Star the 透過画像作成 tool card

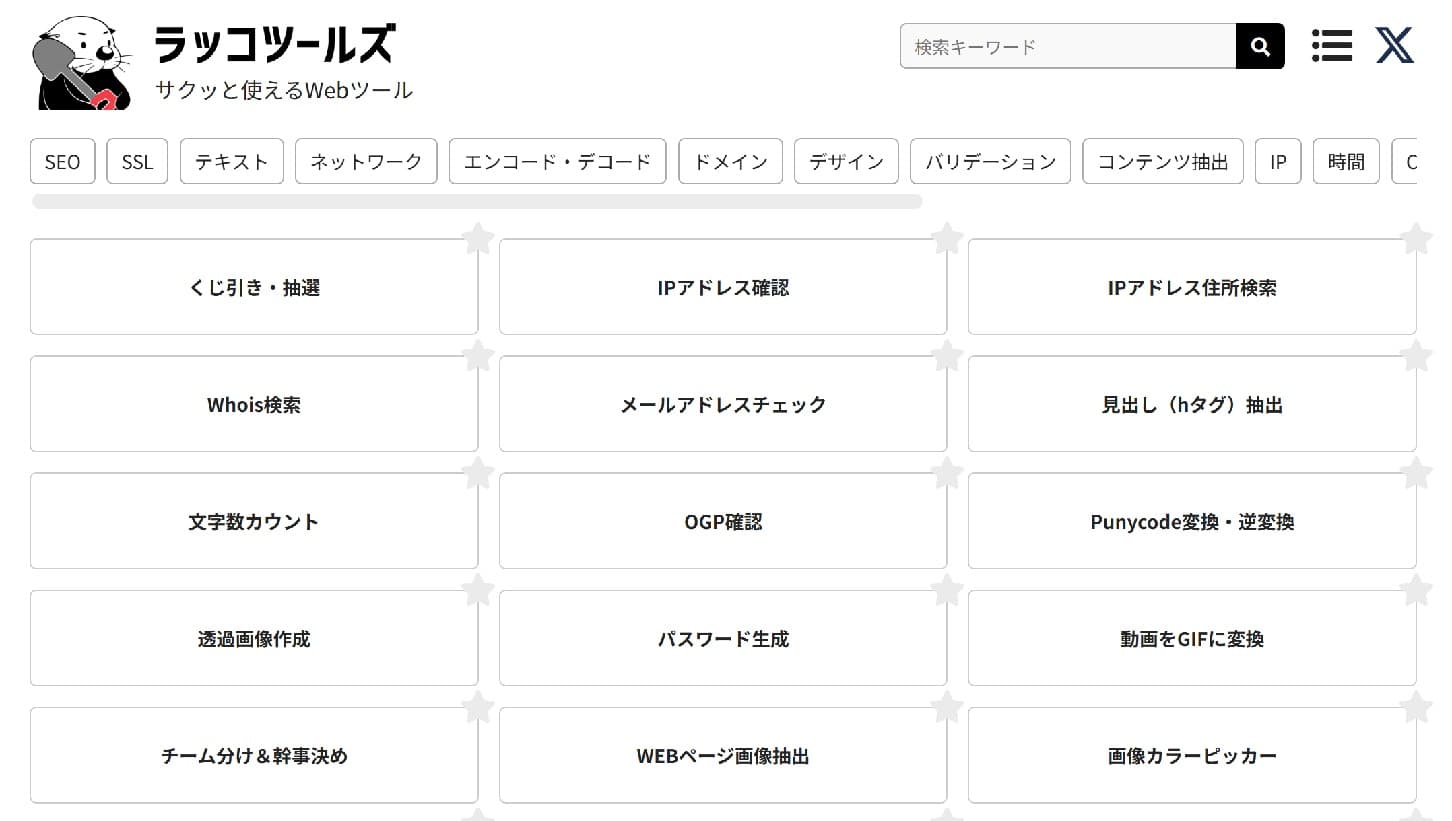(x=477, y=590)
